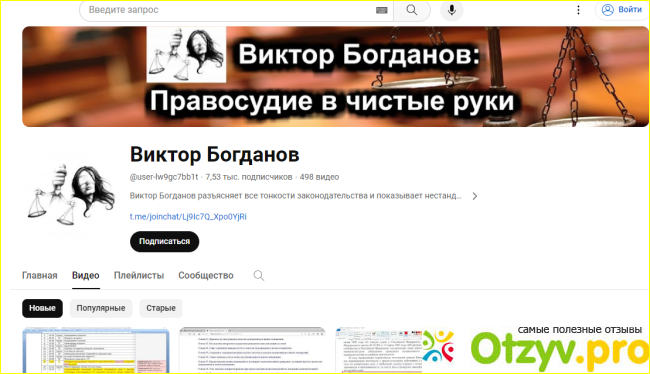
Task: Open the on-screen keyboard icon
Action: tap(381, 10)
